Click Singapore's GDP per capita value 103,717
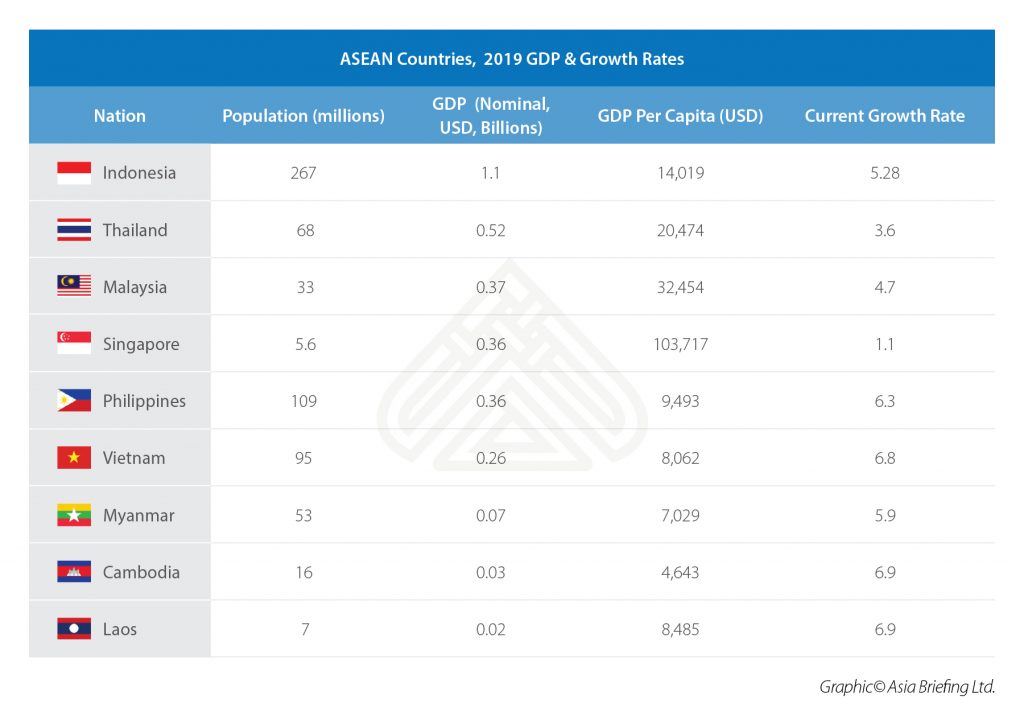 (x=680, y=344)
